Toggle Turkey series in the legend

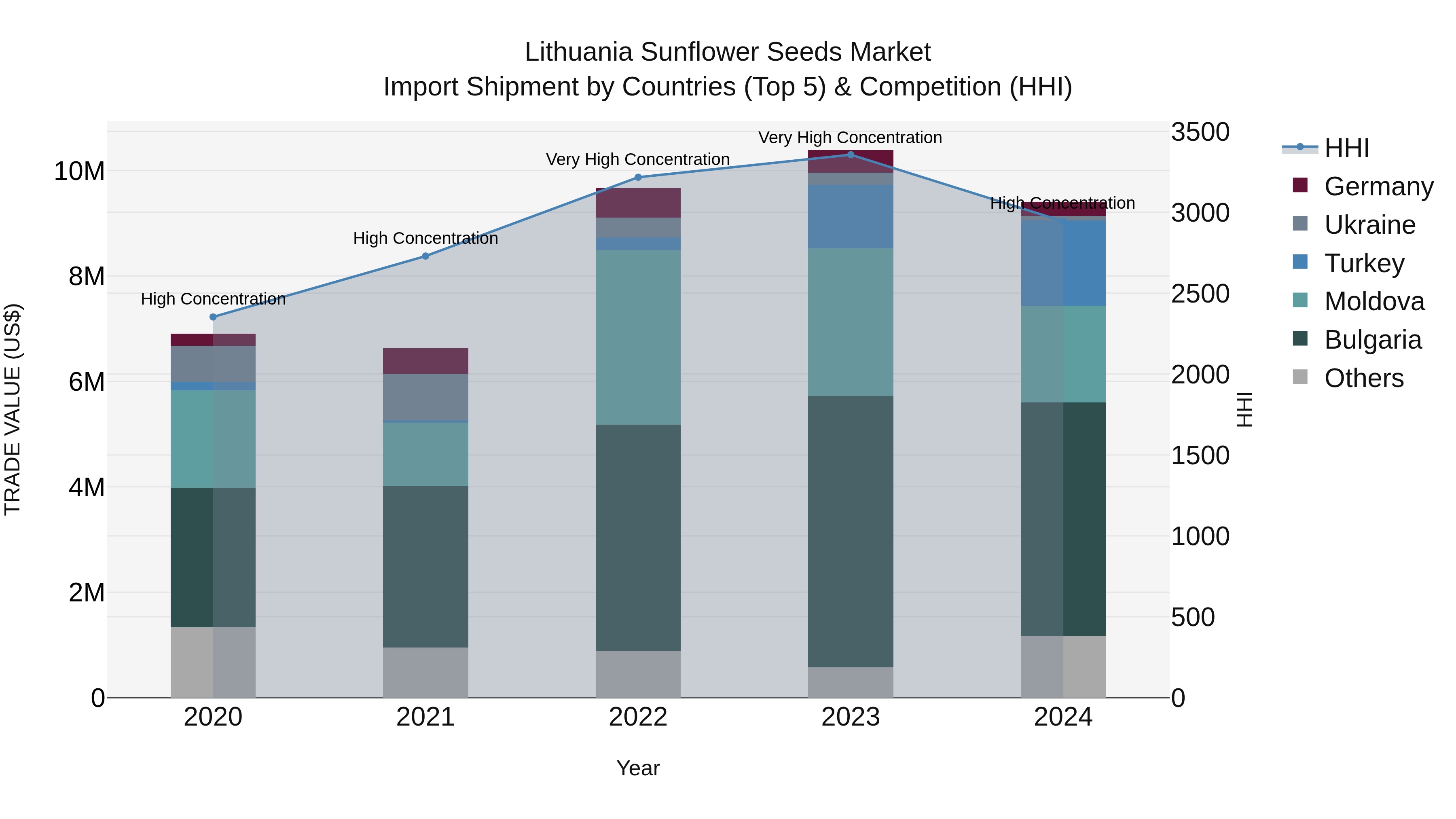click(x=1348, y=263)
